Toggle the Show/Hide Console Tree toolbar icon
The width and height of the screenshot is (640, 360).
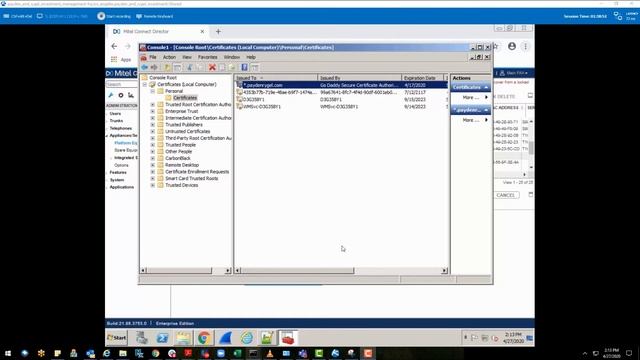(x=177, y=67)
